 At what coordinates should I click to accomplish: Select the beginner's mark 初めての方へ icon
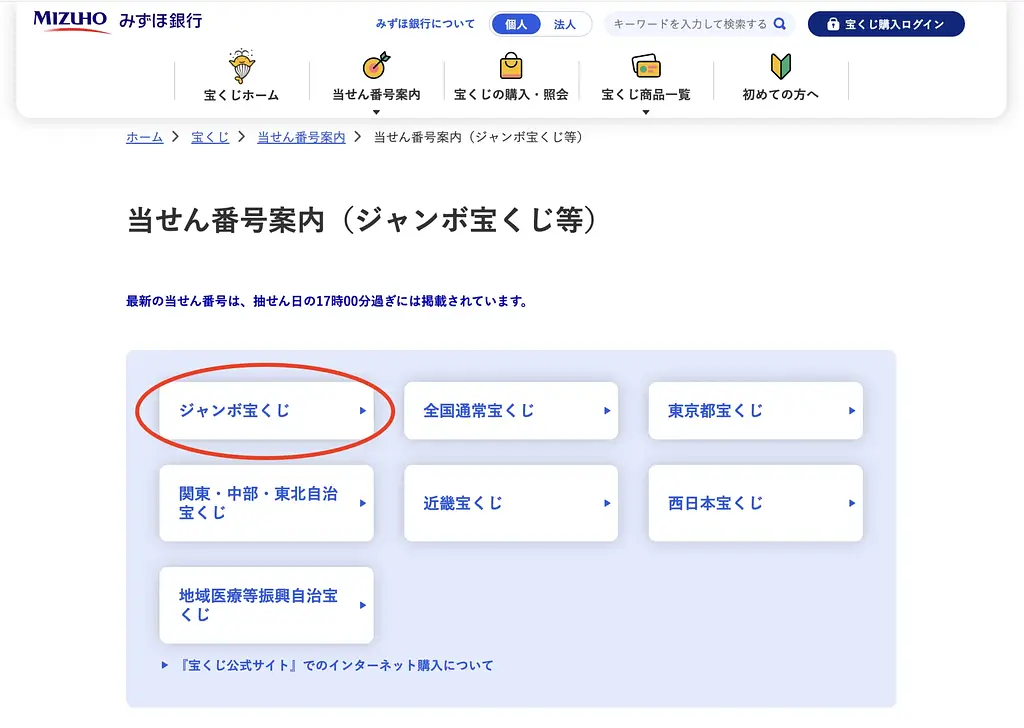780,66
